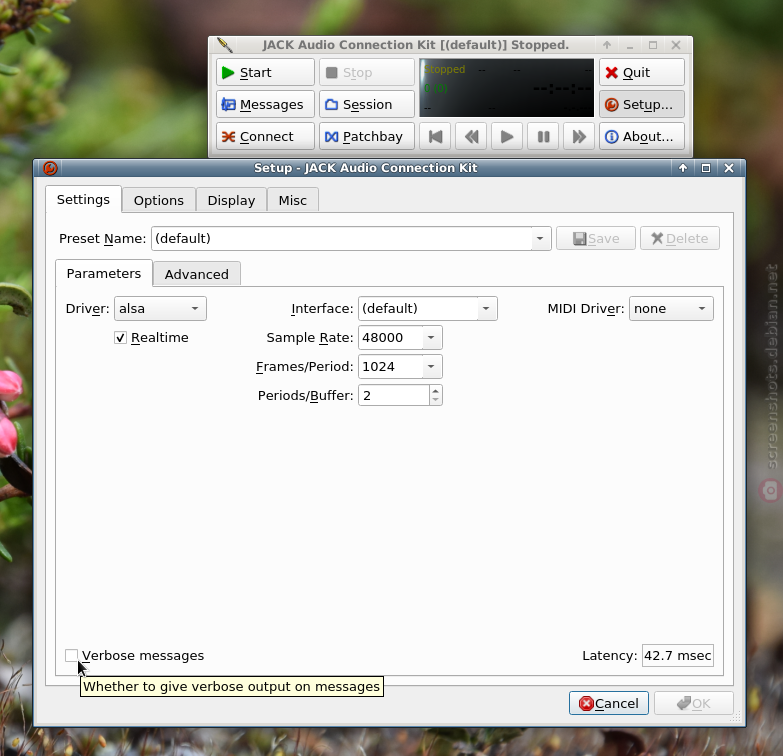
Task: Close the main JACK Audio Connection Kit window
Action: tap(676, 45)
